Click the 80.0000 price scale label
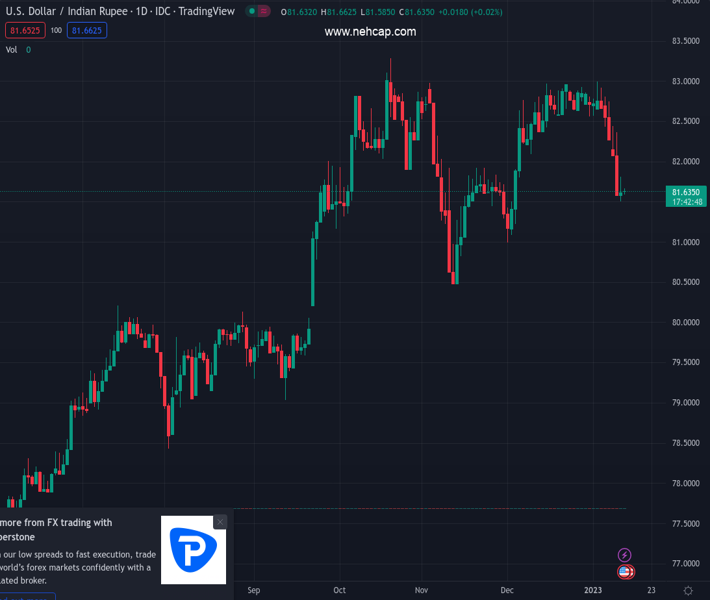Image resolution: width=710 pixels, height=600 pixels. [x=684, y=322]
